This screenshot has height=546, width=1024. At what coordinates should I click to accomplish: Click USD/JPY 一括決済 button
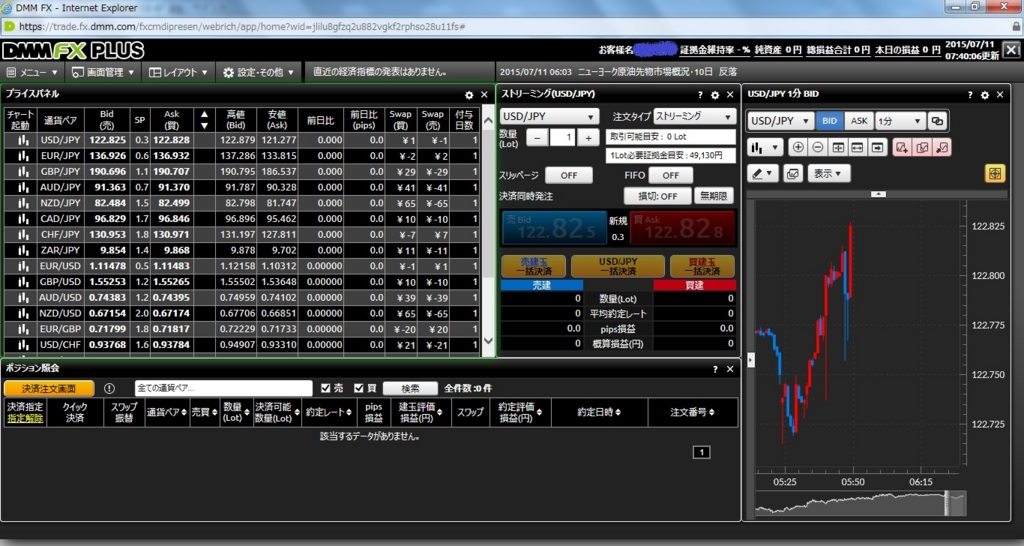[618, 266]
